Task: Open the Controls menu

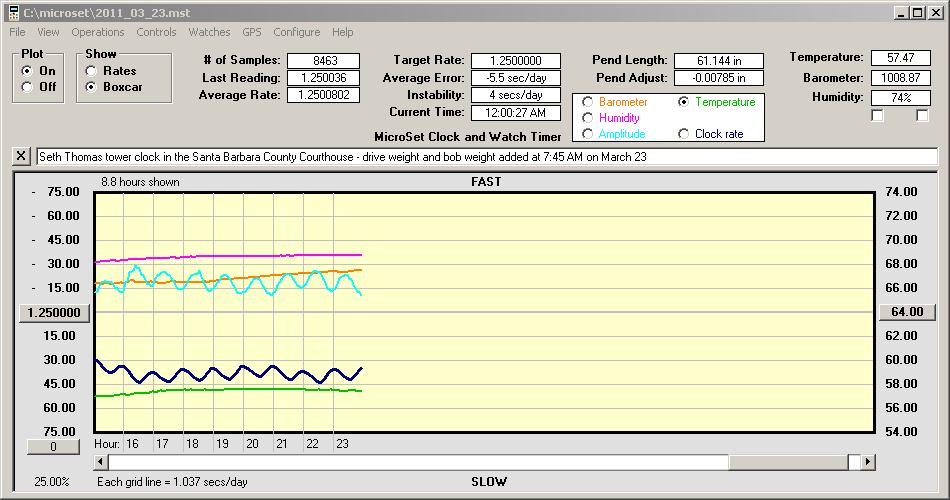Action: 156,32
